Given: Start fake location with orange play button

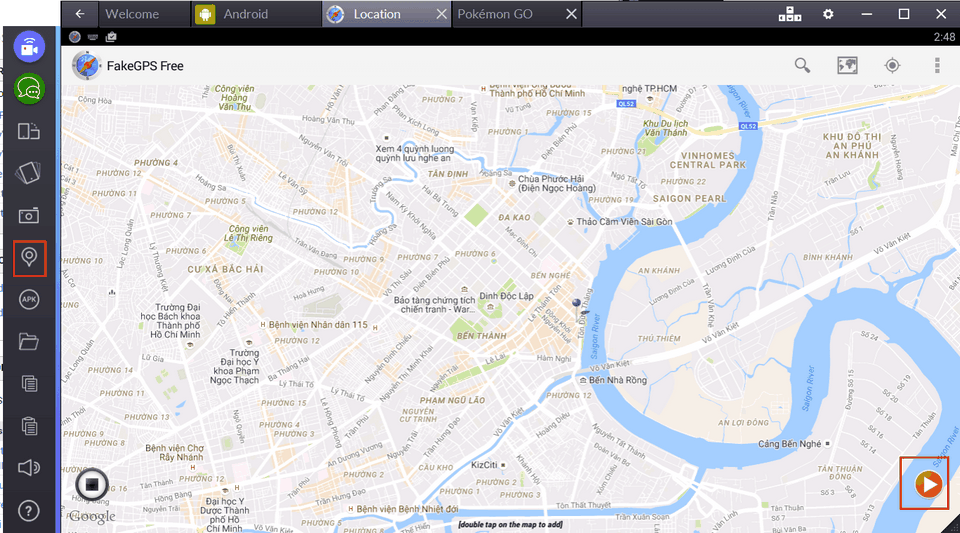Looking at the screenshot, I should 928,485.
